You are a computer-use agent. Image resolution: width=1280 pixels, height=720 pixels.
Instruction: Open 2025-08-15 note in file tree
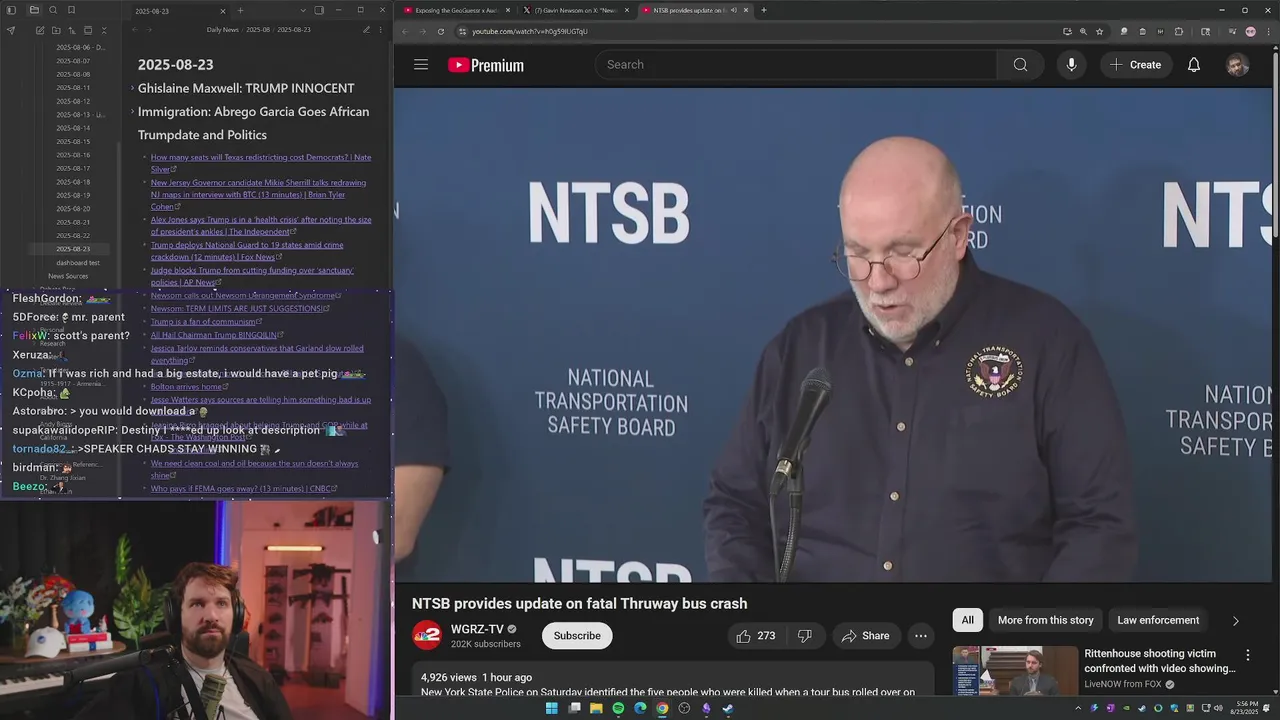(x=73, y=141)
